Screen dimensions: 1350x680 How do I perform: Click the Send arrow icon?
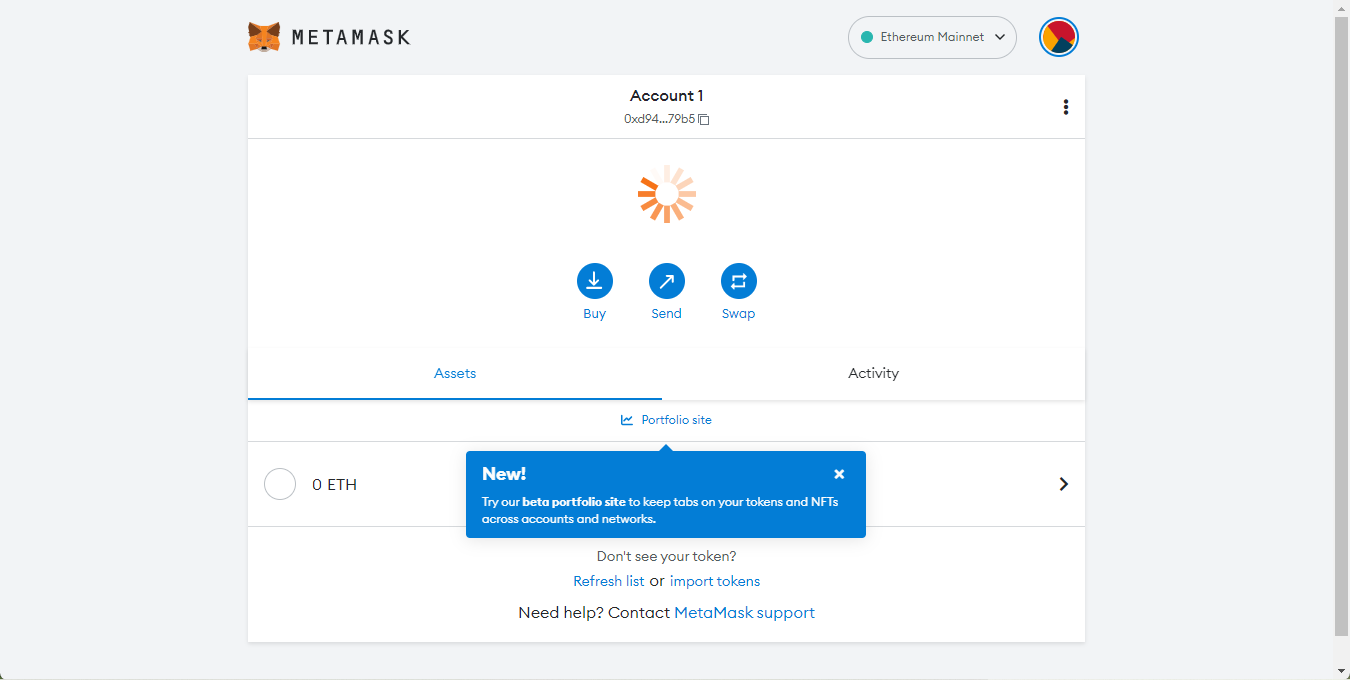(x=666, y=281)
